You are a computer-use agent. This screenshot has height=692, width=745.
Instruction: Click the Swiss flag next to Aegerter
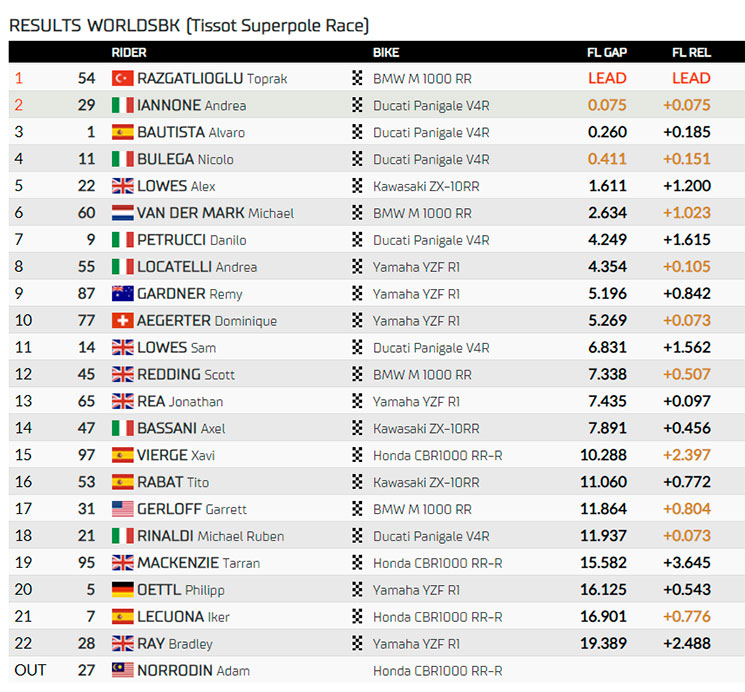pos(122,321)
